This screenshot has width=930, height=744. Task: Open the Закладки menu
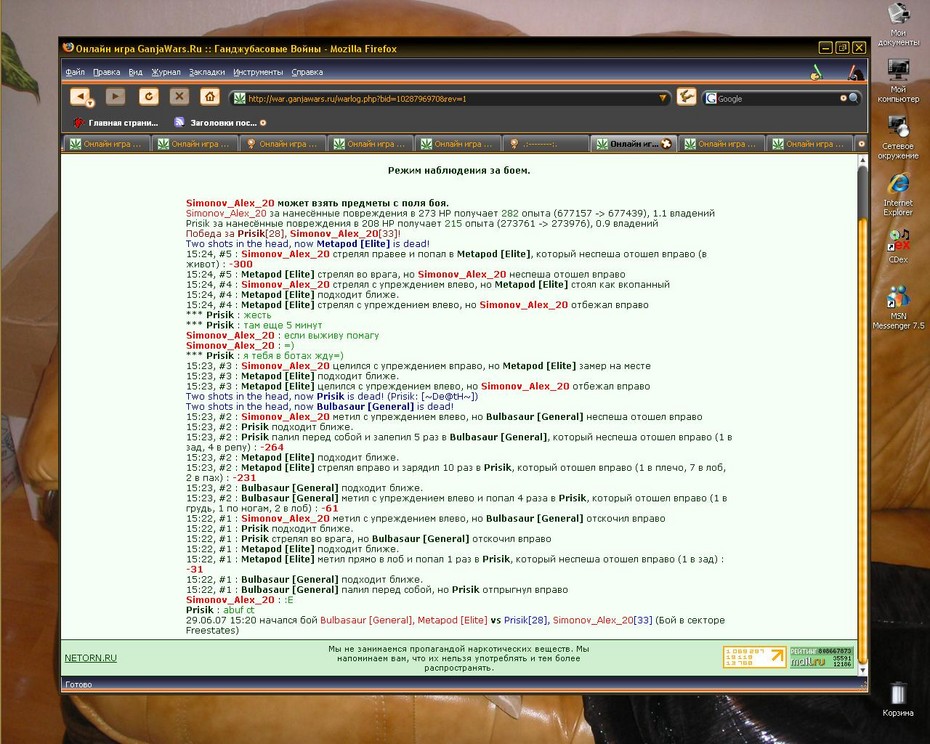pyautogui.click(x=206, y=72)
